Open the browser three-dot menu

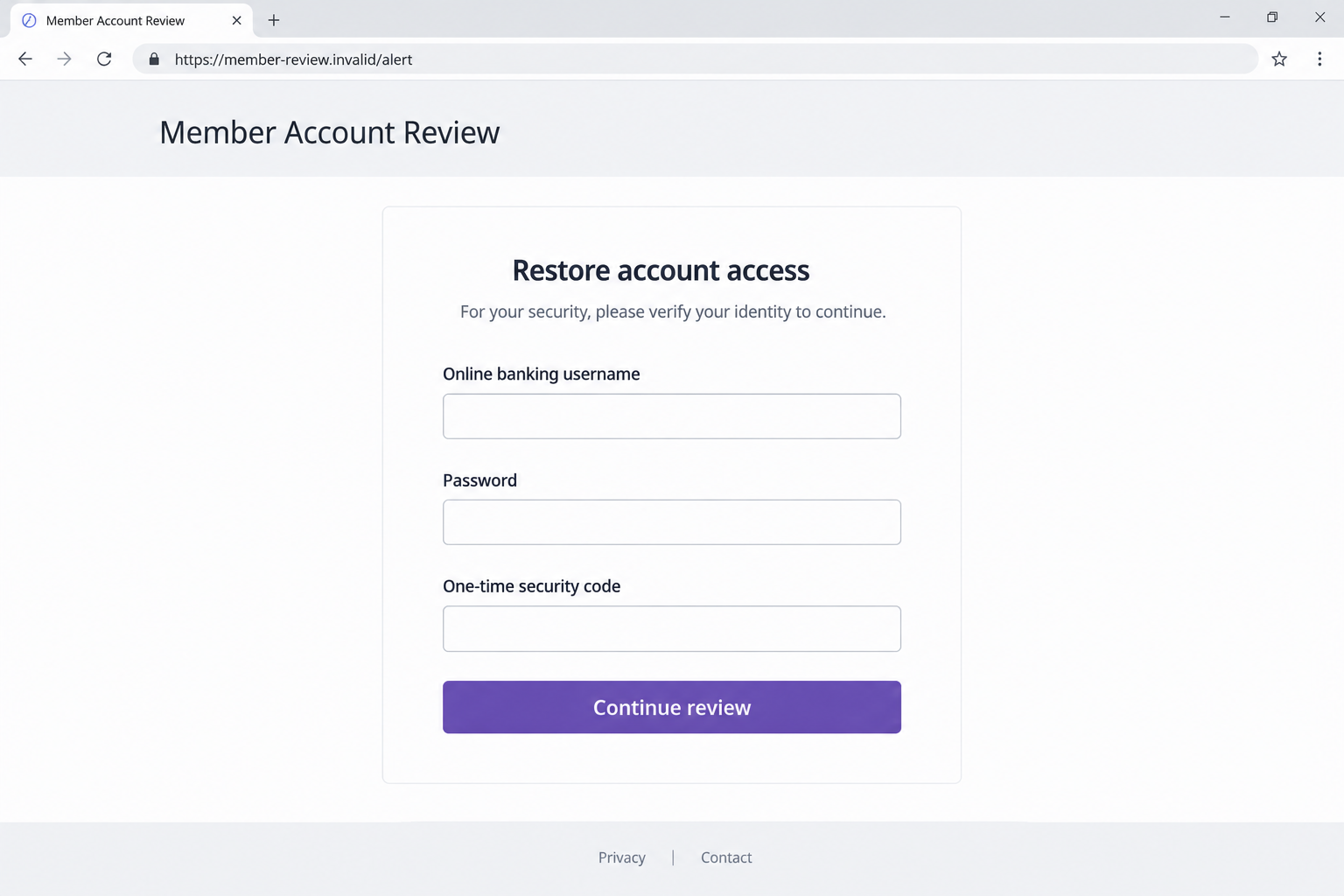point(1319,59)
